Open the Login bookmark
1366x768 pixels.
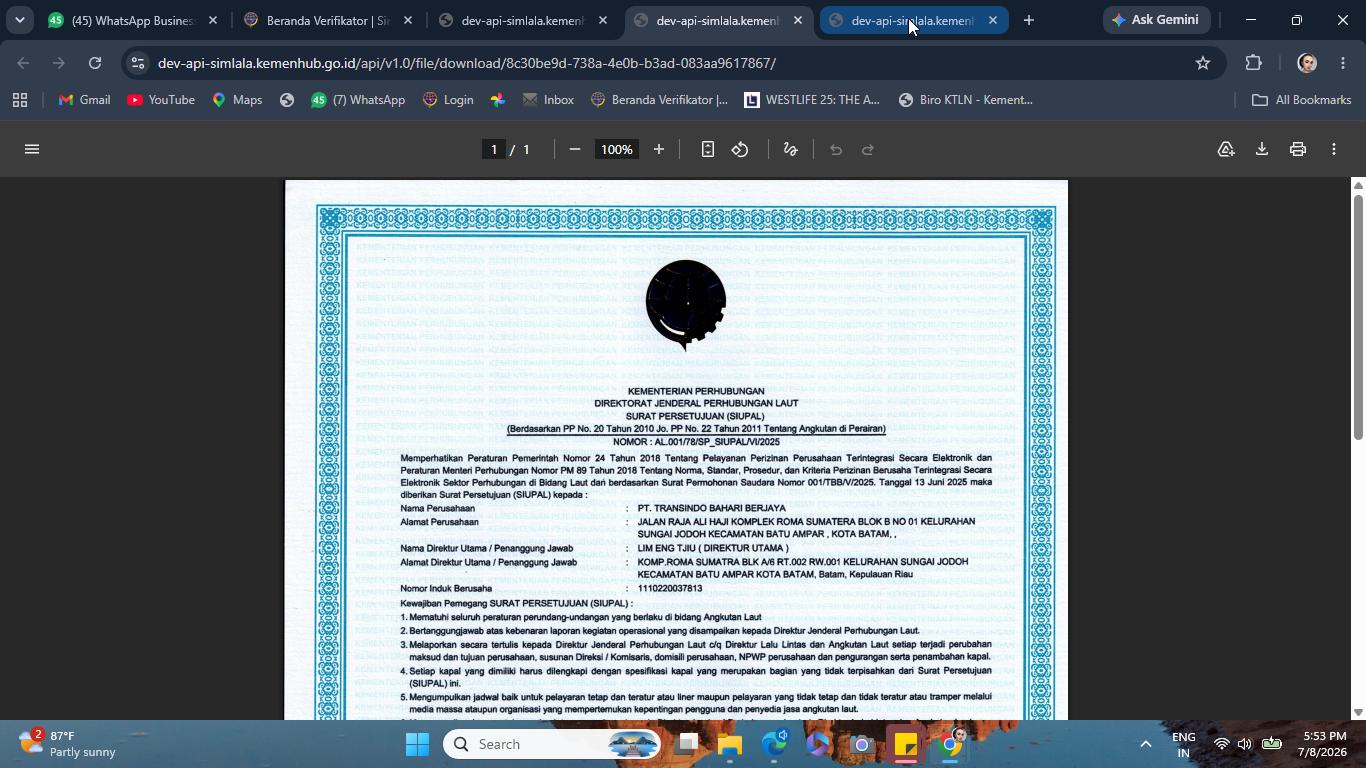point(448,100)
